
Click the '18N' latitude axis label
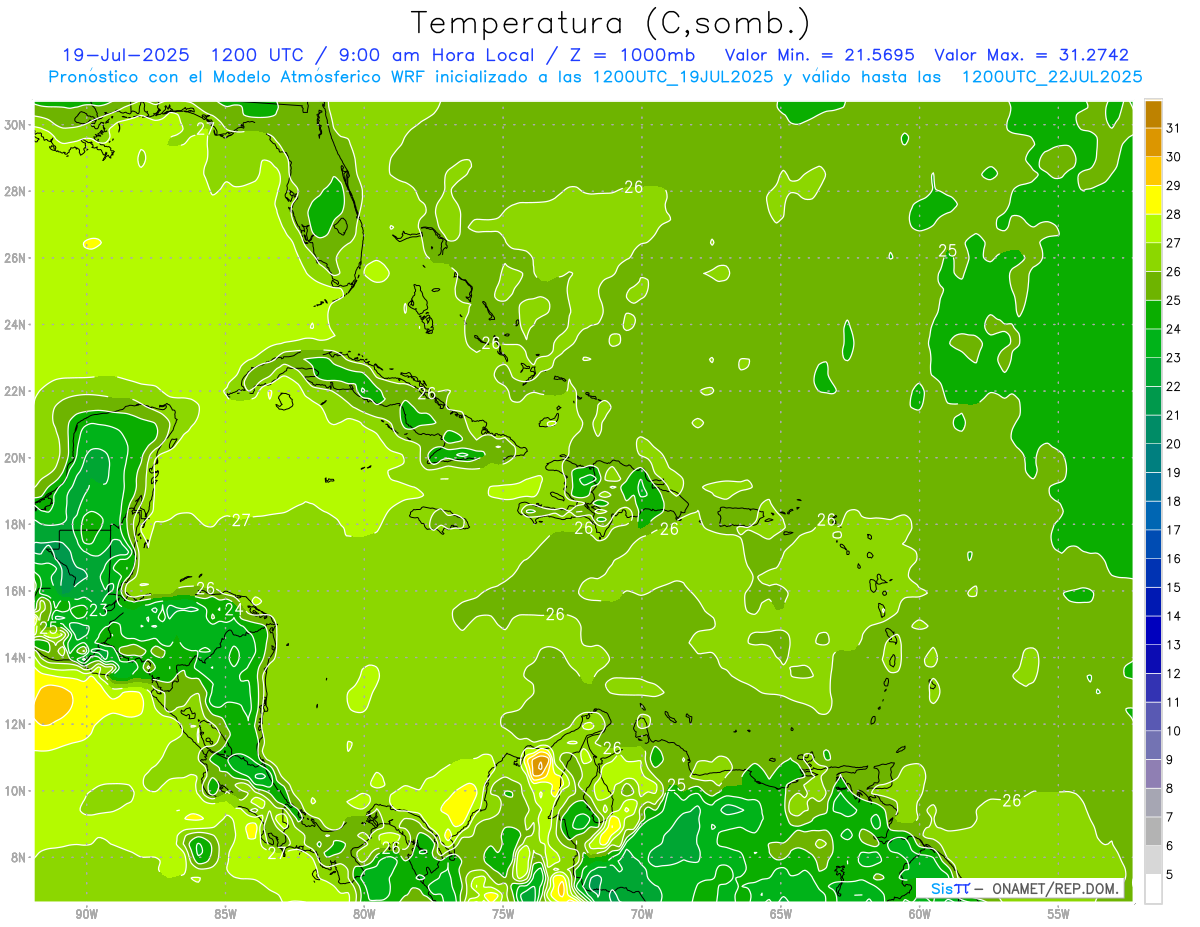tap(15, 524)
